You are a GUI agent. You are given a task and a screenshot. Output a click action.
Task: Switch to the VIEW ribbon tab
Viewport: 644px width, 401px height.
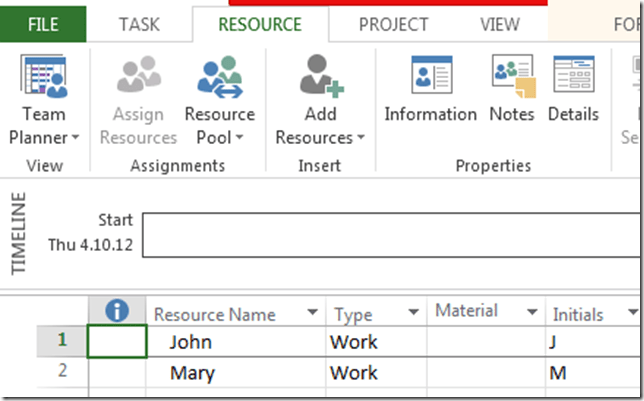tap(499, 24)
